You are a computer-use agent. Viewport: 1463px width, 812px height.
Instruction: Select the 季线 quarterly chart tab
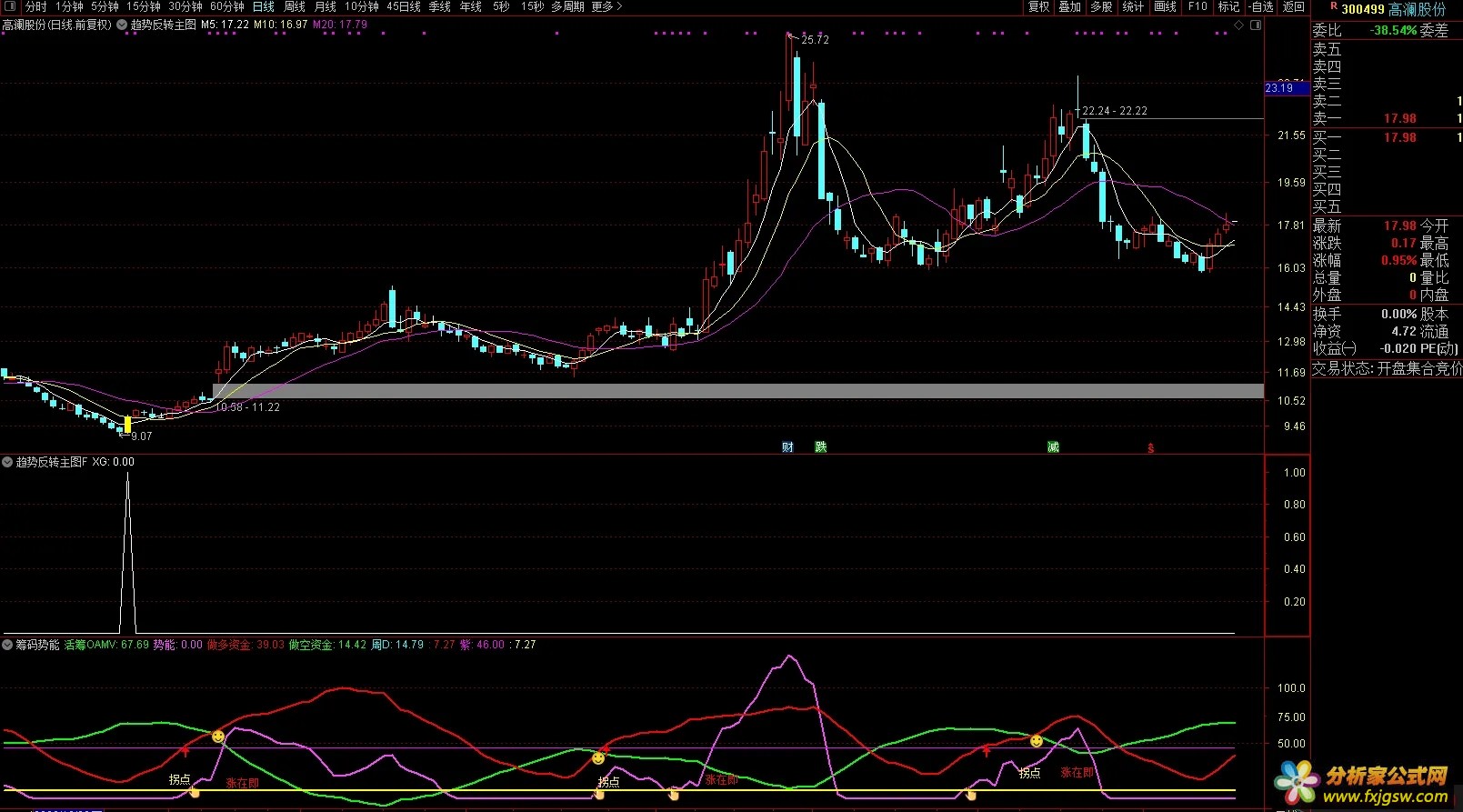[x=440, y=6]
